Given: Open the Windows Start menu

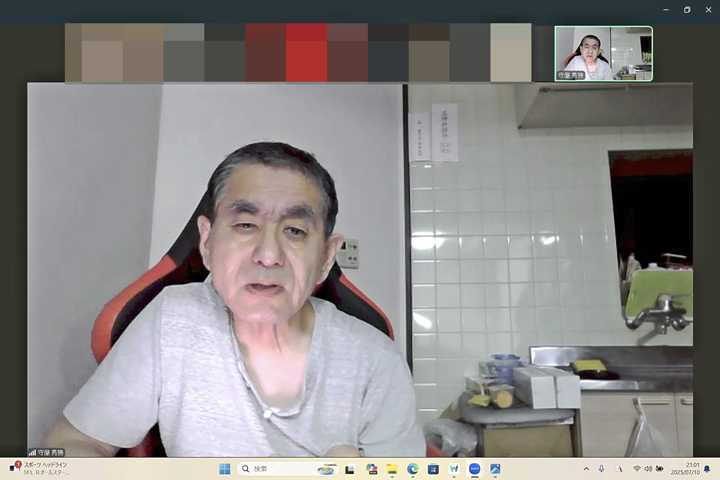Looking at the screenshot, I should pos(224,468).
